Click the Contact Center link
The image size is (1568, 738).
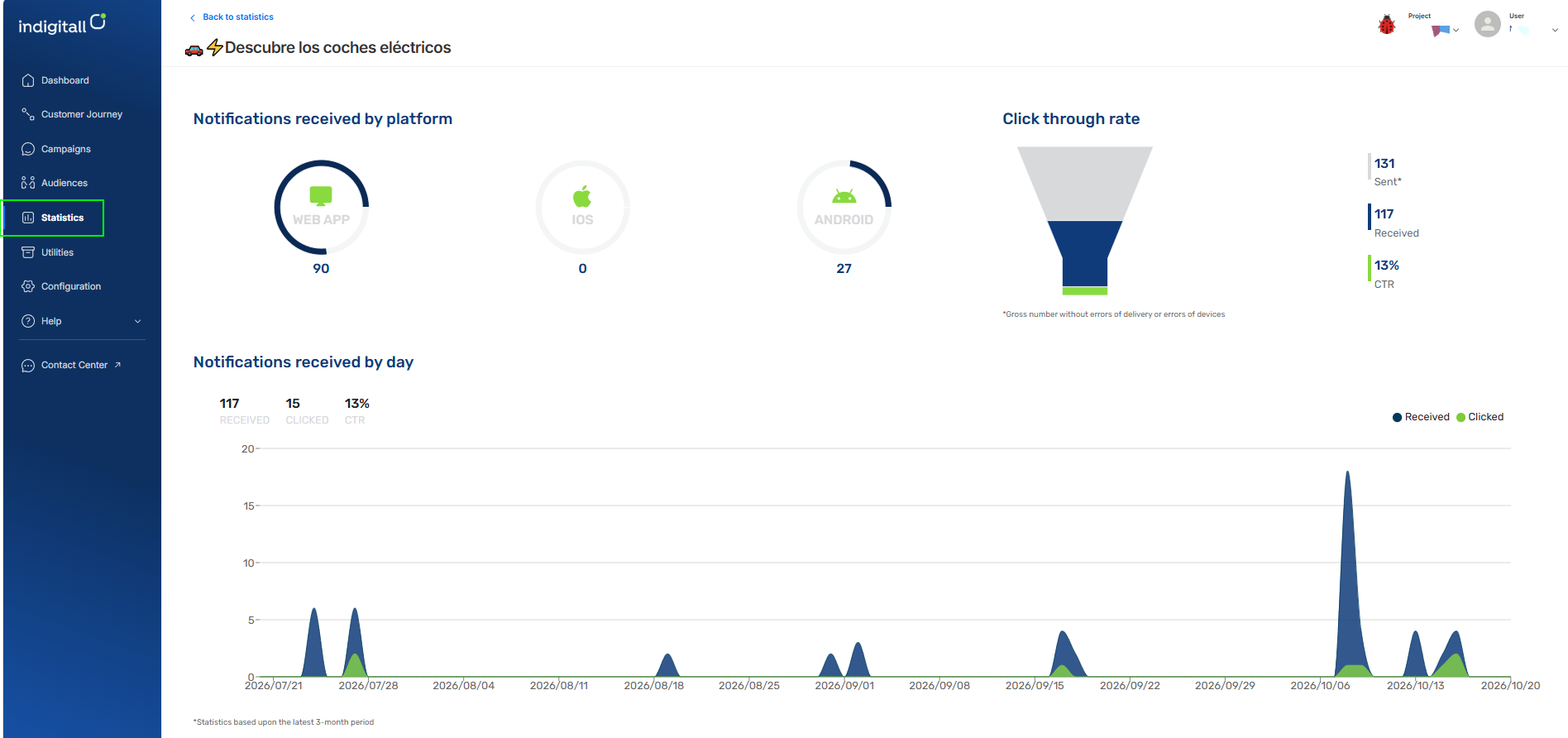click(x=74, y=365)
